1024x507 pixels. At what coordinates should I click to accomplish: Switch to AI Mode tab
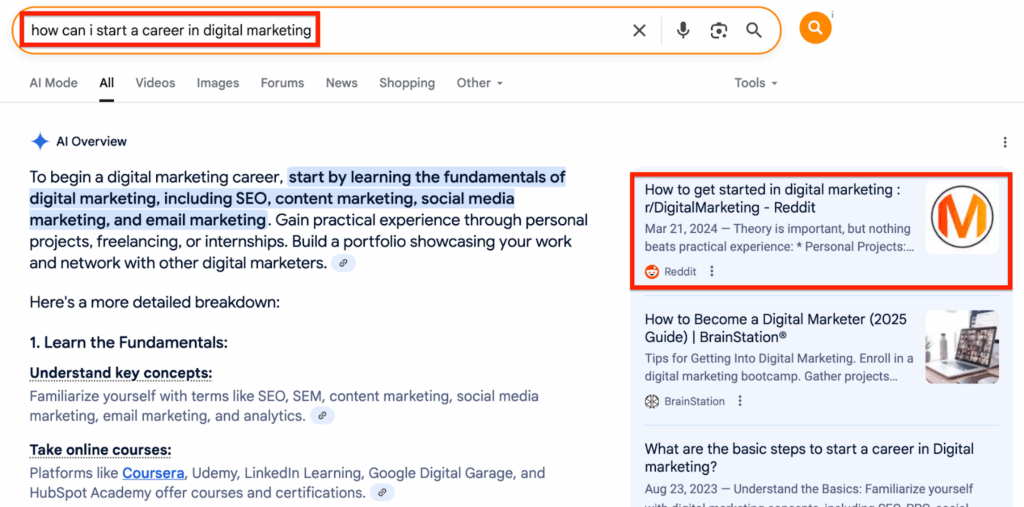point(53,83)
